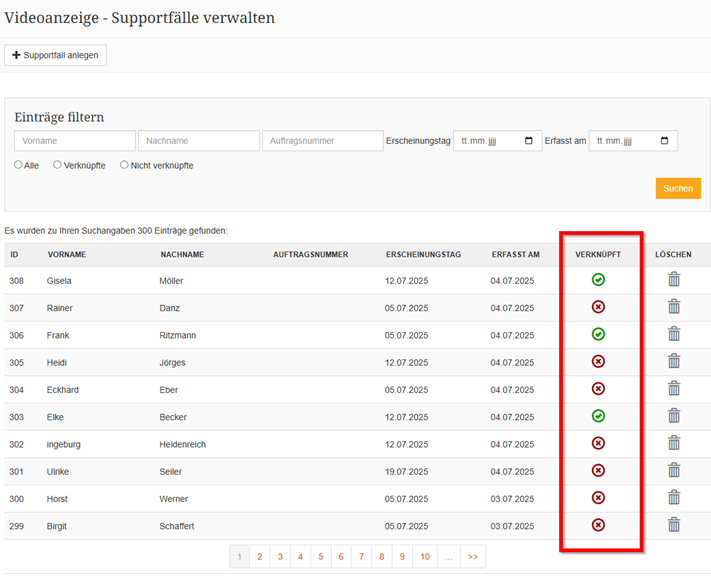This screenshot has width=711, height=585.
Task: Click the date 19.07.2025 in Seiler row
Action: pos(406,472)
